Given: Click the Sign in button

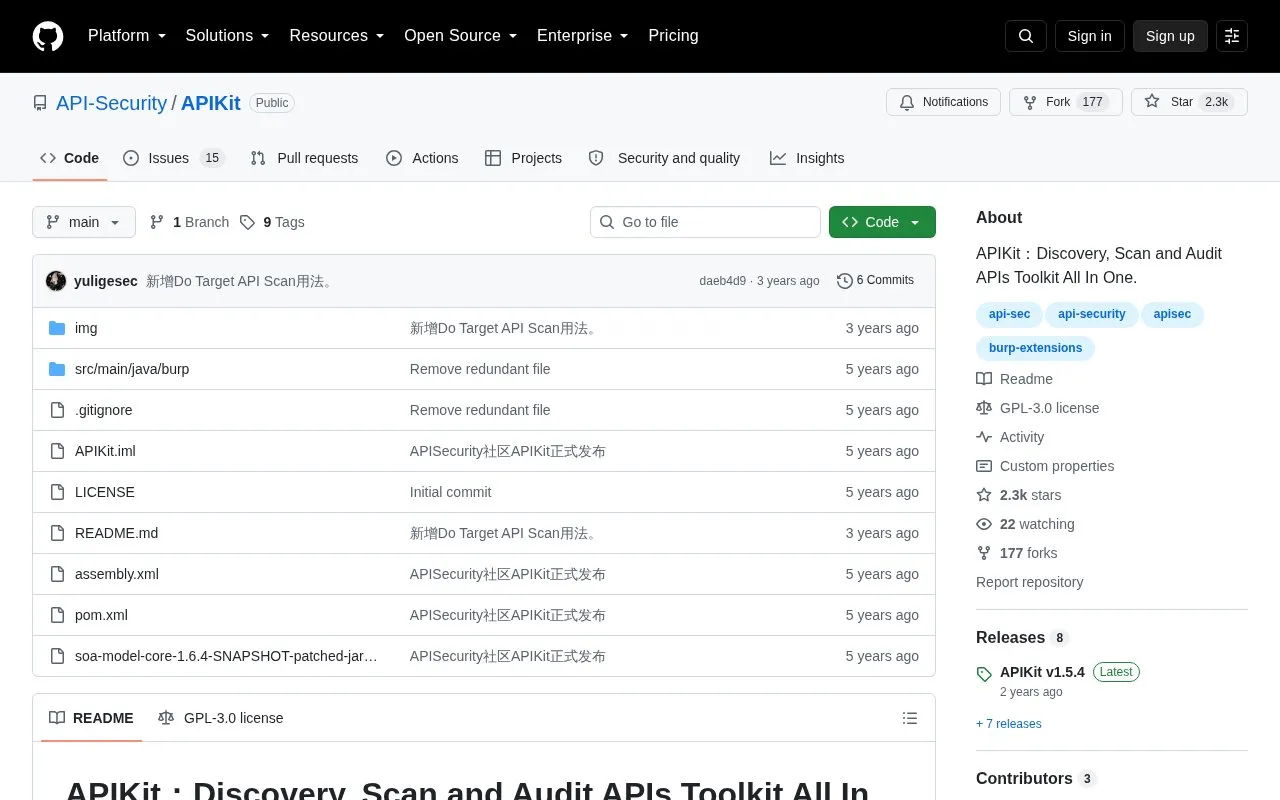Looking at the screenshot, I should (1090, 36).
